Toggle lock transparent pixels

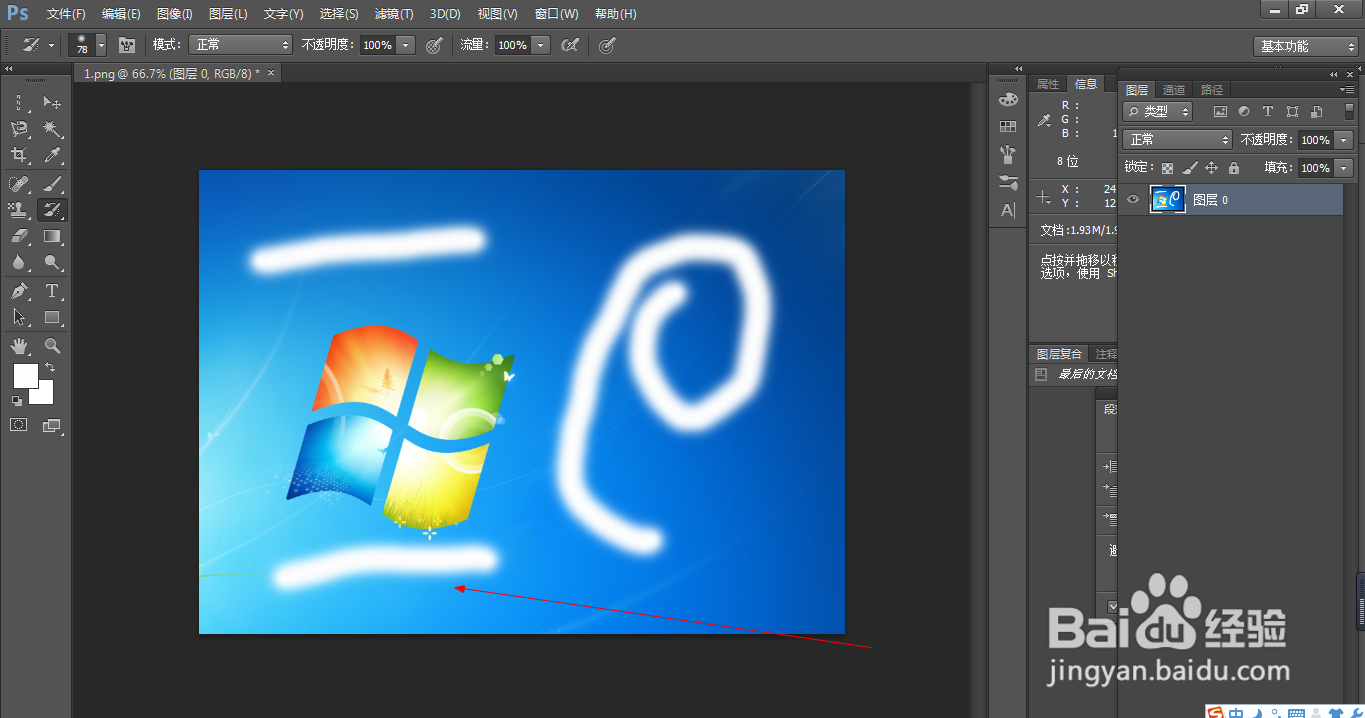click(x=1167, y=168)
